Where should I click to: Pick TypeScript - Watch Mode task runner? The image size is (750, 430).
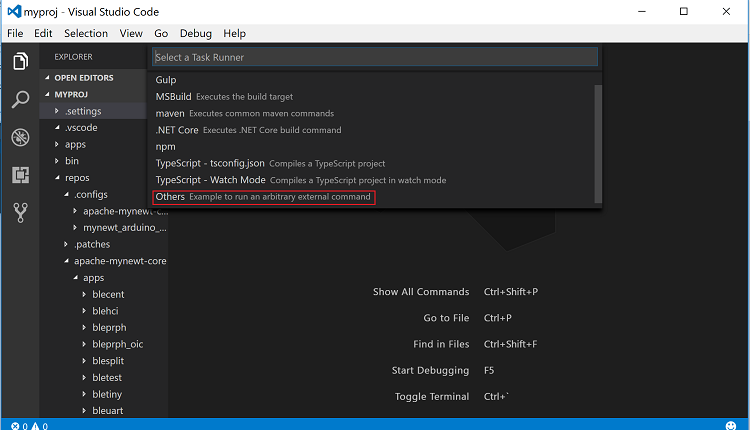210,180
